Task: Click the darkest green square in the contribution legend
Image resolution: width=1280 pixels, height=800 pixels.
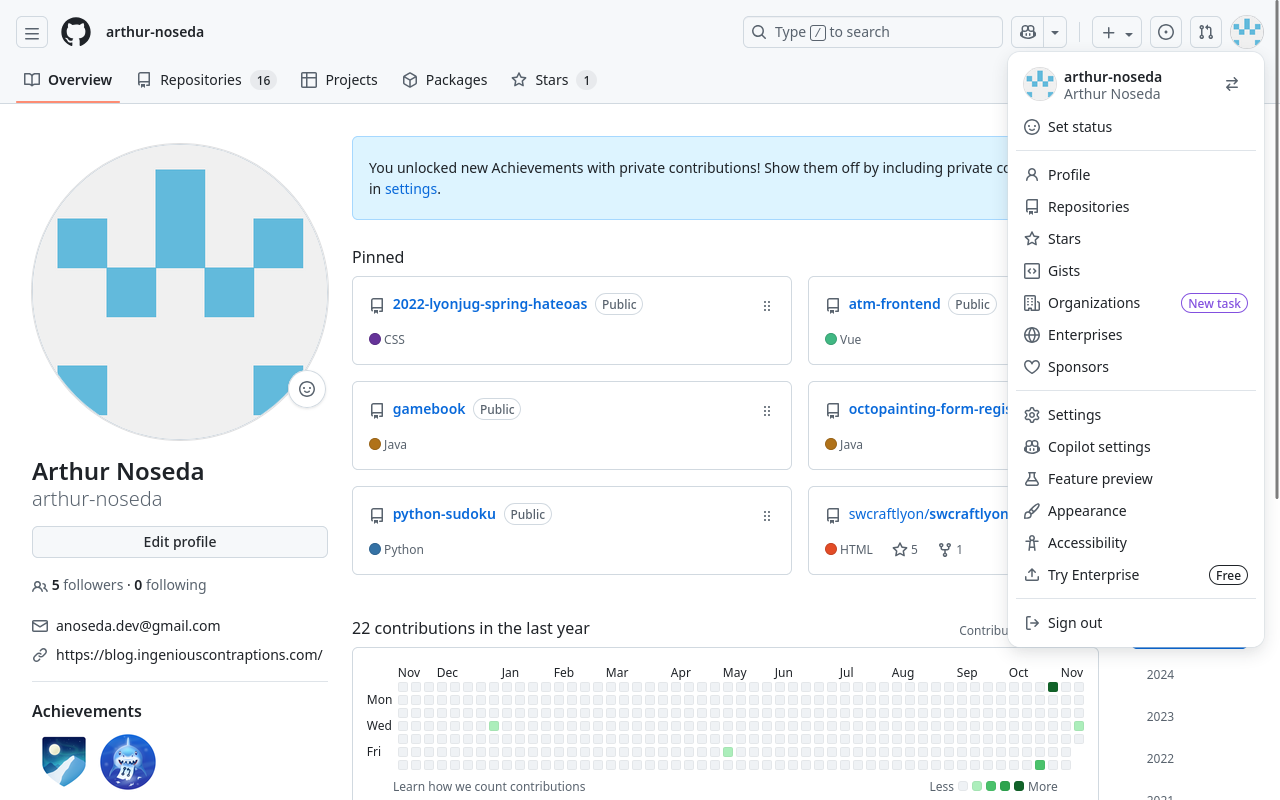Action: [1019, 786]
